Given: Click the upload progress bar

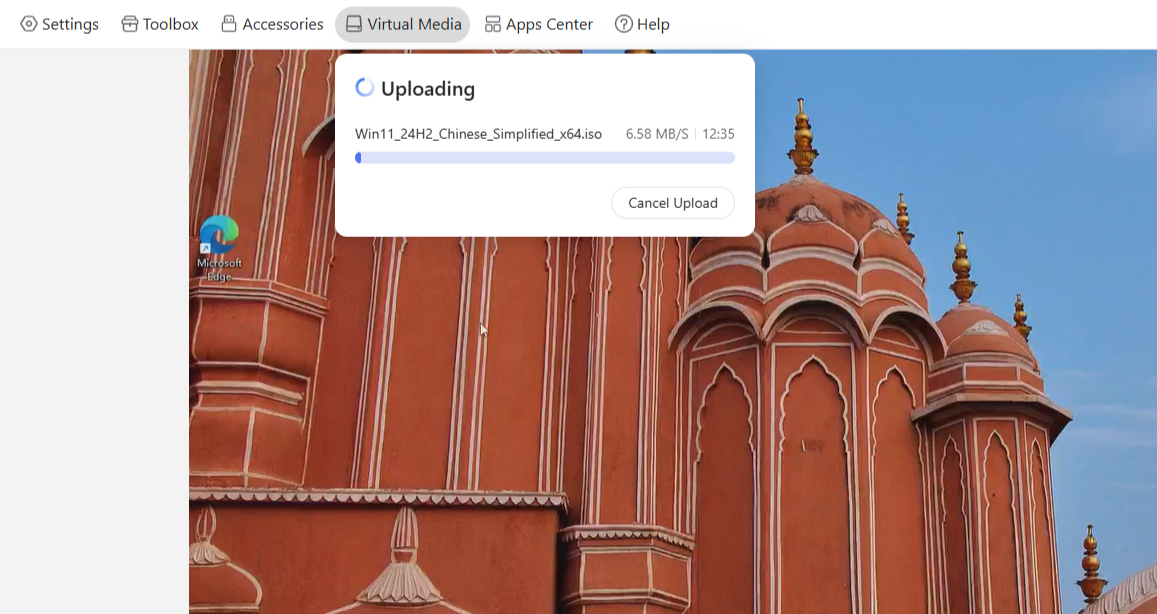Looking at the screenshot, I should (x=545, y=158).
